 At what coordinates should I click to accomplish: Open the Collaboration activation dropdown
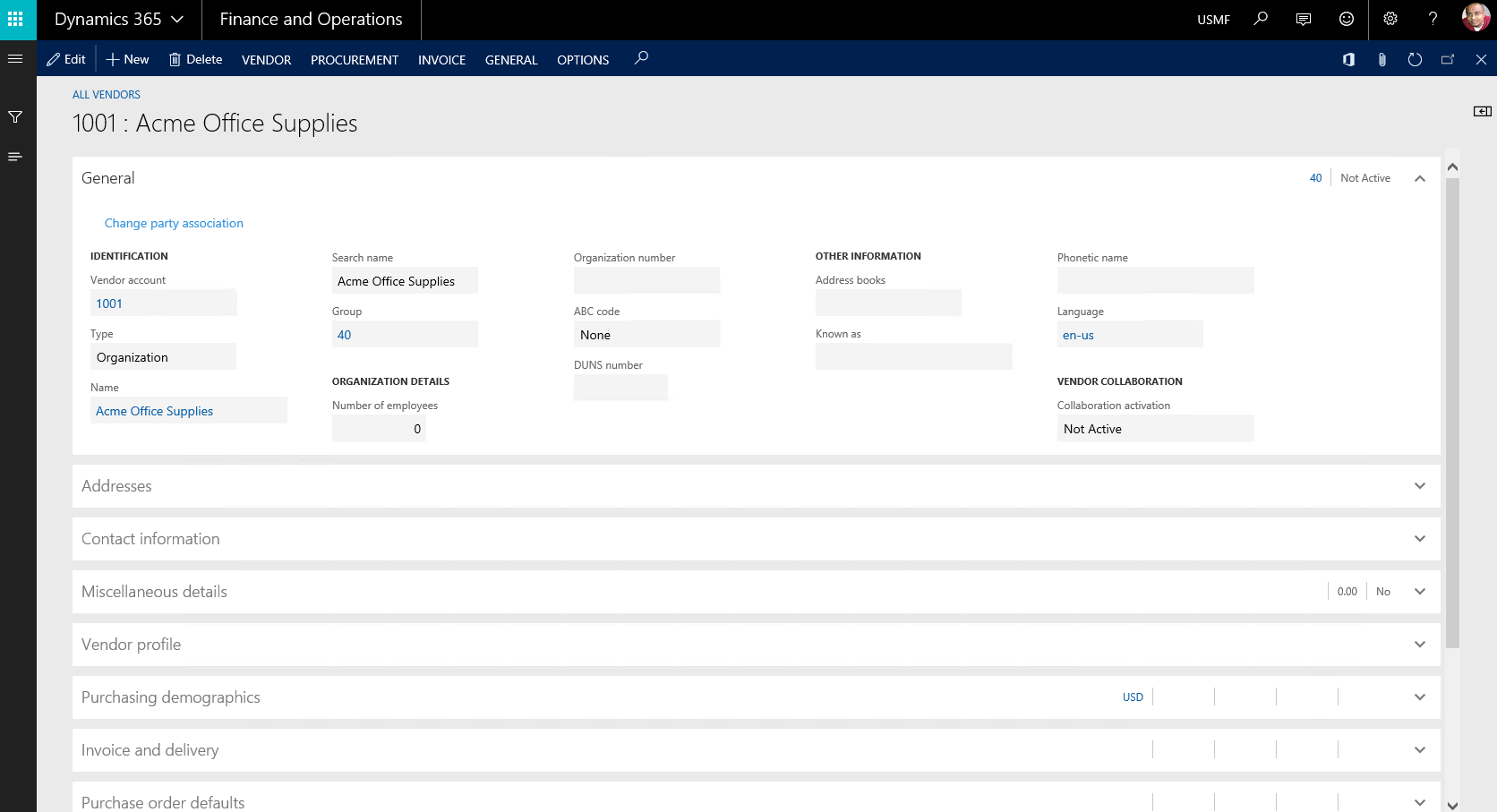pos(1155,428)
